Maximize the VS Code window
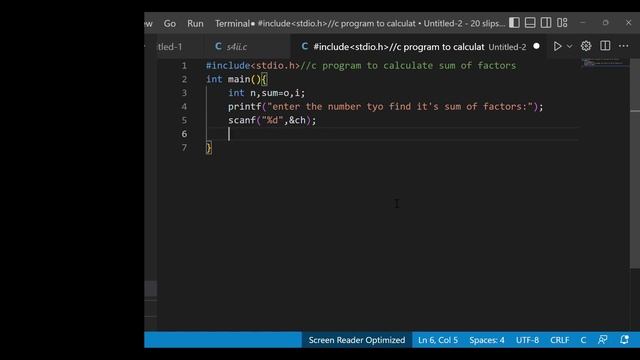640x360 pixels. (x=605, y=23)
